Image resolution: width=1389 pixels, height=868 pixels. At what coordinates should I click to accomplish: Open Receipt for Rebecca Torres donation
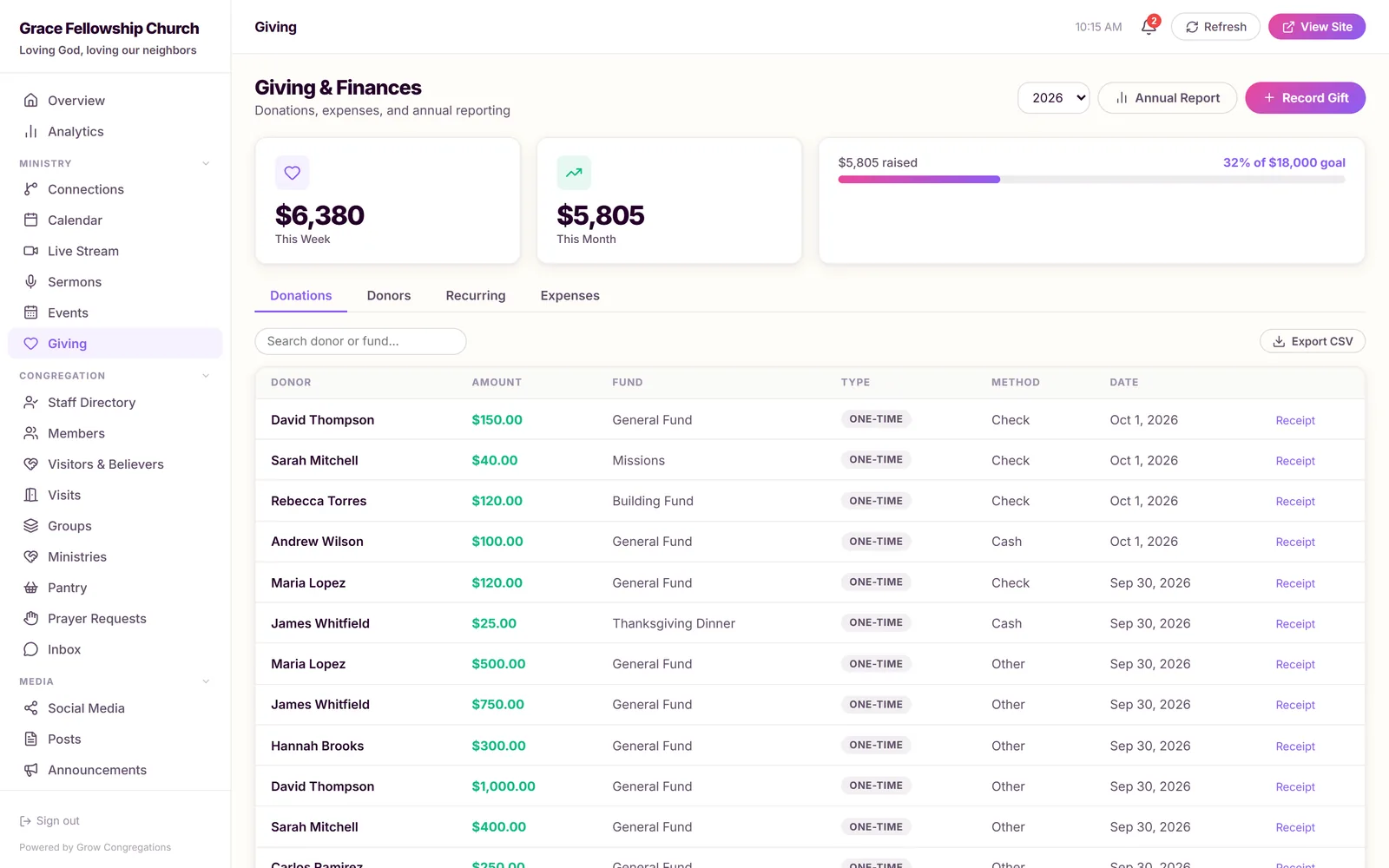coord(1295,502)
